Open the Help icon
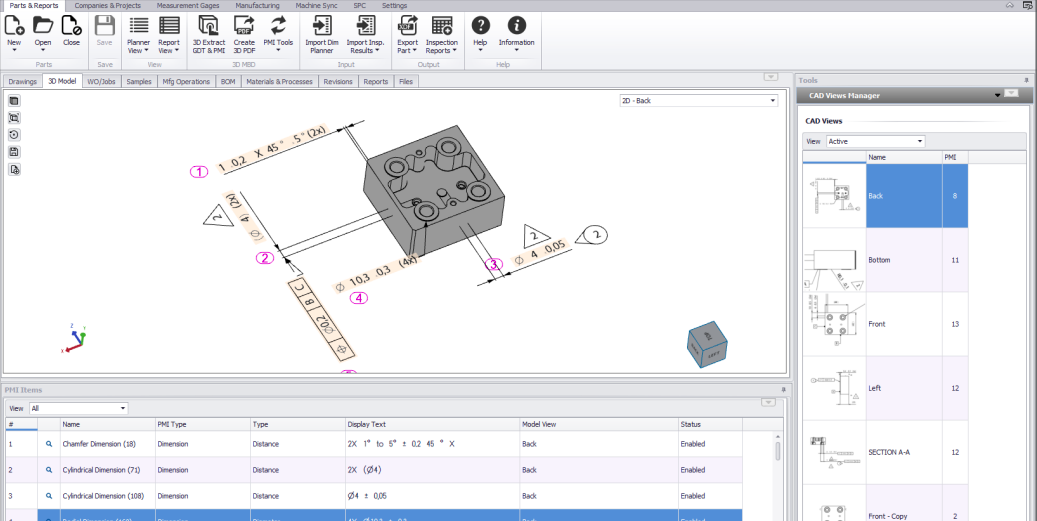 click(481, 25)
